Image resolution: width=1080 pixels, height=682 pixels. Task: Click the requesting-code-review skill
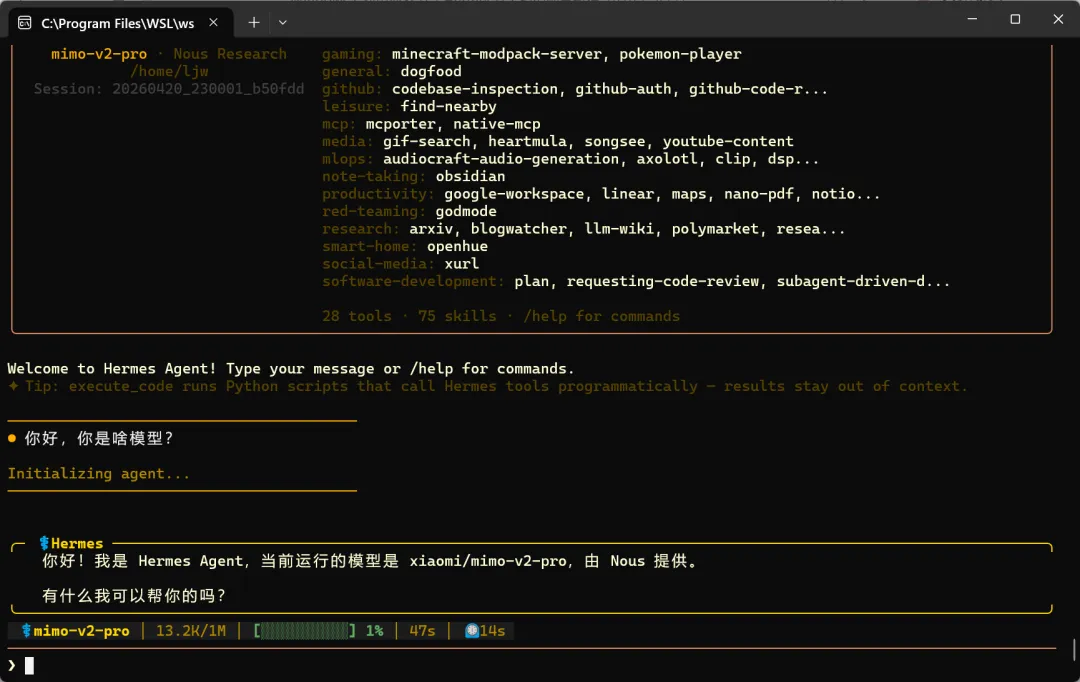(x=663, y=282)
